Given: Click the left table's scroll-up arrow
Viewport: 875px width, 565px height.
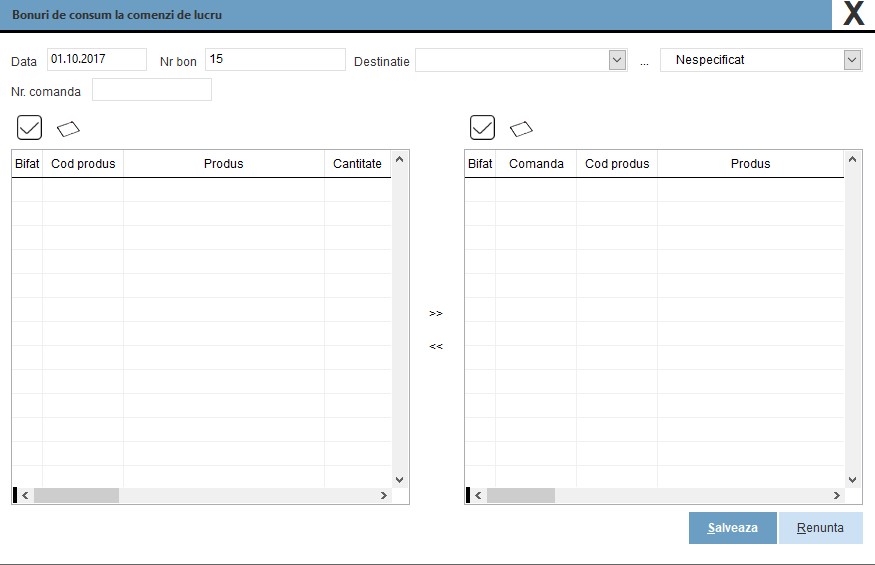Looking at the screenshot, I should point(400,160).
